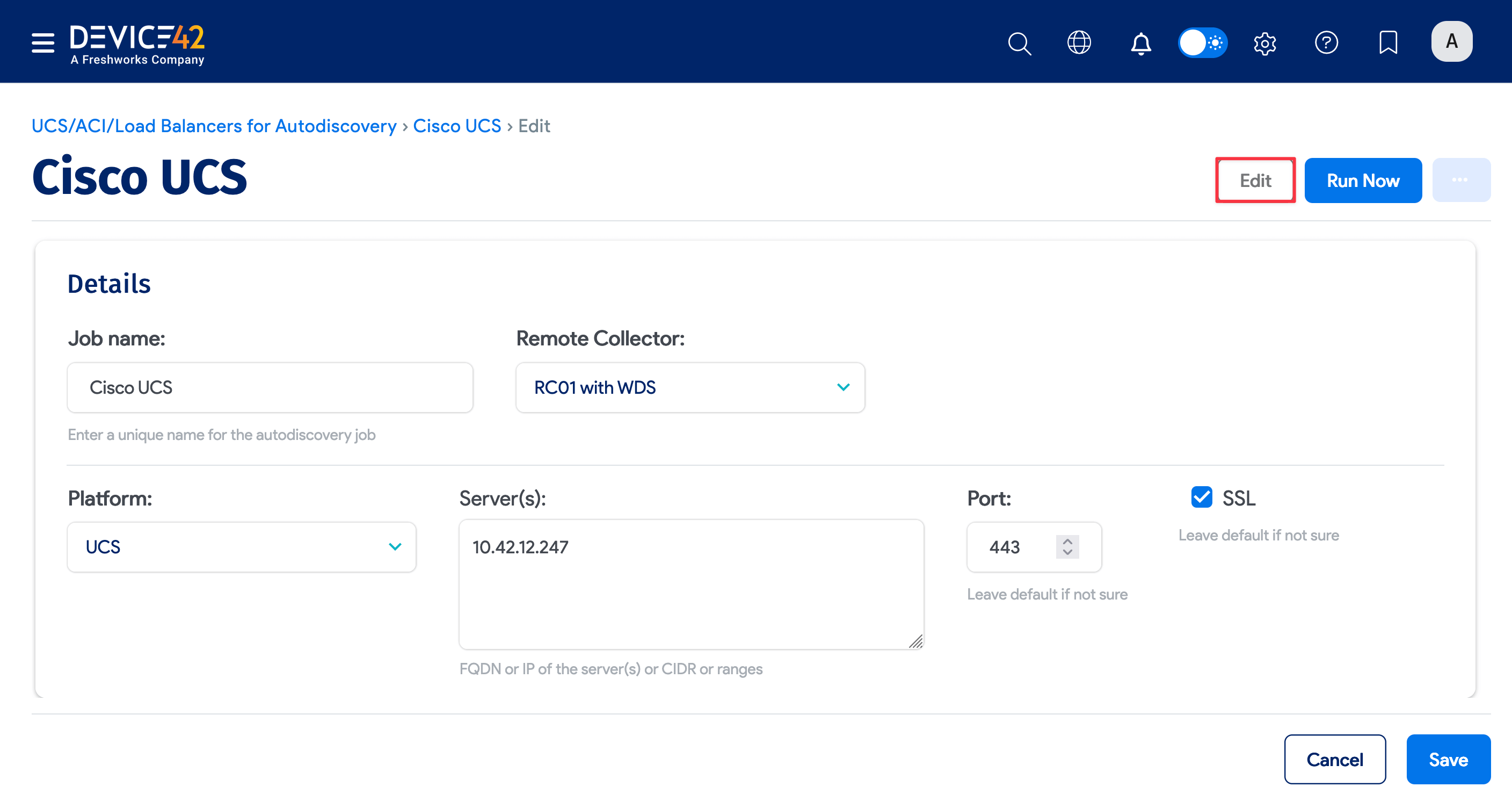
Task: Go to UCS/ACI/Load Balancers for Autodiscovery breadcrumb
Action: [x=214, y=126]
